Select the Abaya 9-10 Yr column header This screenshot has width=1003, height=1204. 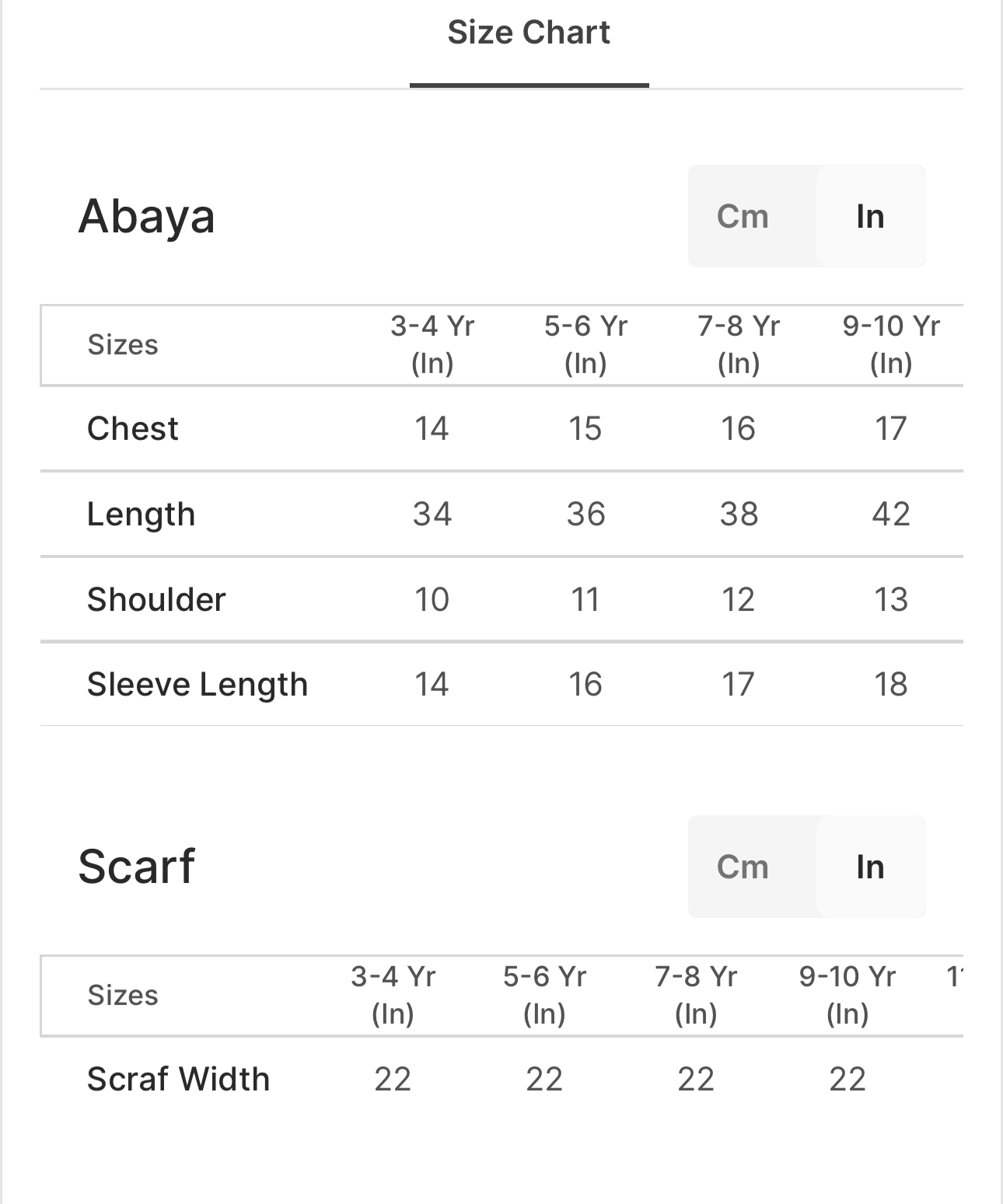click(x=891, y=344)
